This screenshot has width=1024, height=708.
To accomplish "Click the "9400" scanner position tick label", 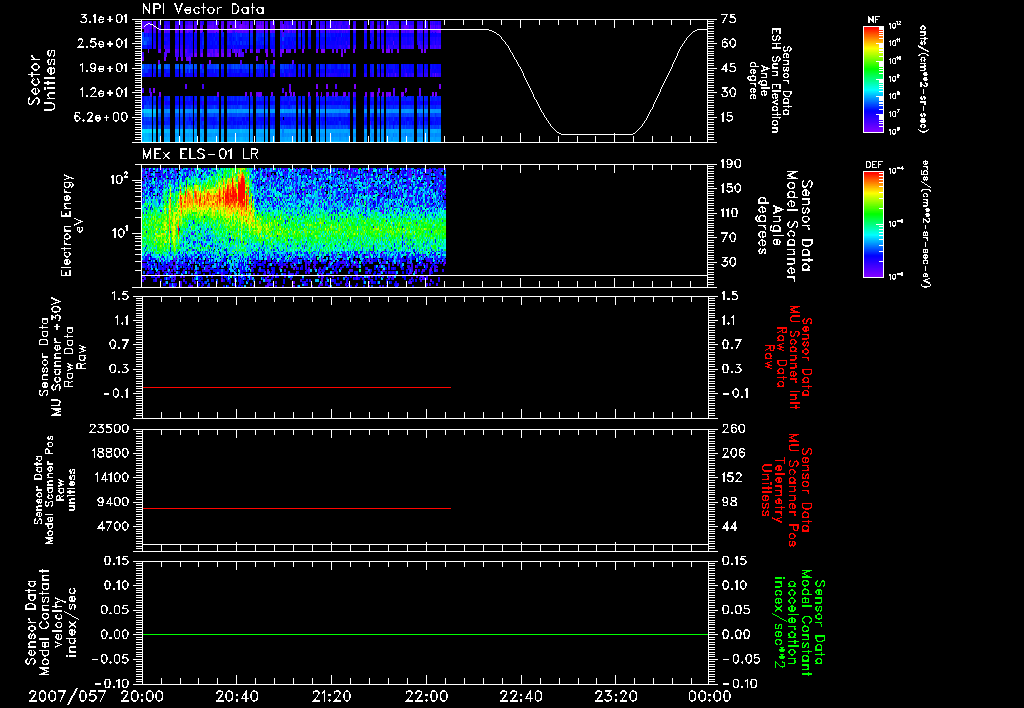I will pos(113,502).
